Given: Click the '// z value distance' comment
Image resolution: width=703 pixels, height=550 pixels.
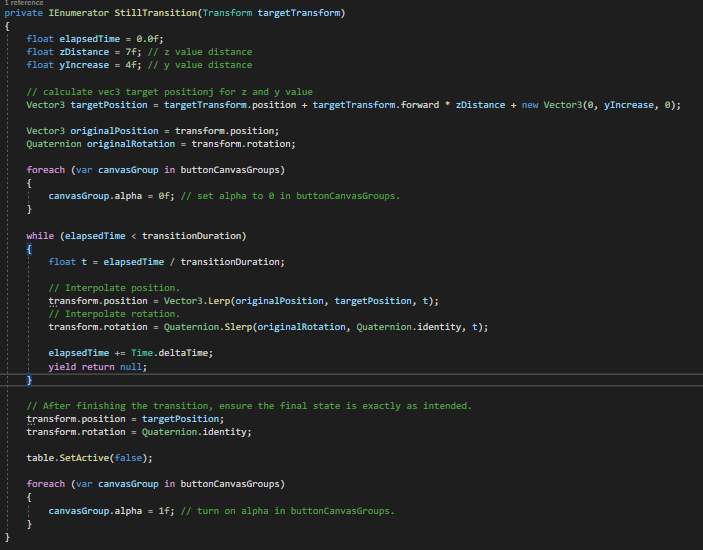Looking at the screenshot, I should [x=200, y=52].
